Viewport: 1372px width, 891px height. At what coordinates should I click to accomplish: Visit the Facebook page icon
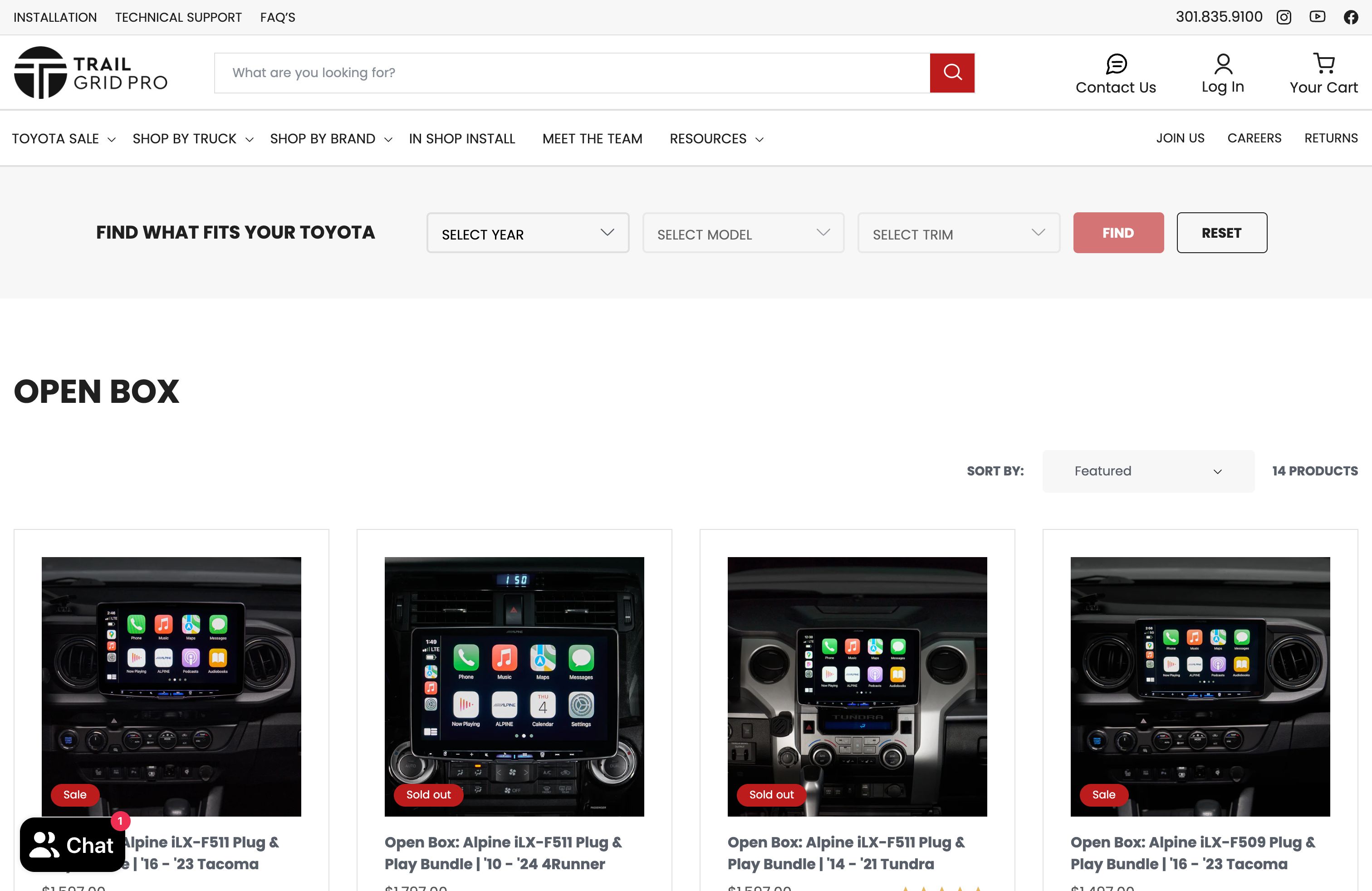[x=1352, y=17]
